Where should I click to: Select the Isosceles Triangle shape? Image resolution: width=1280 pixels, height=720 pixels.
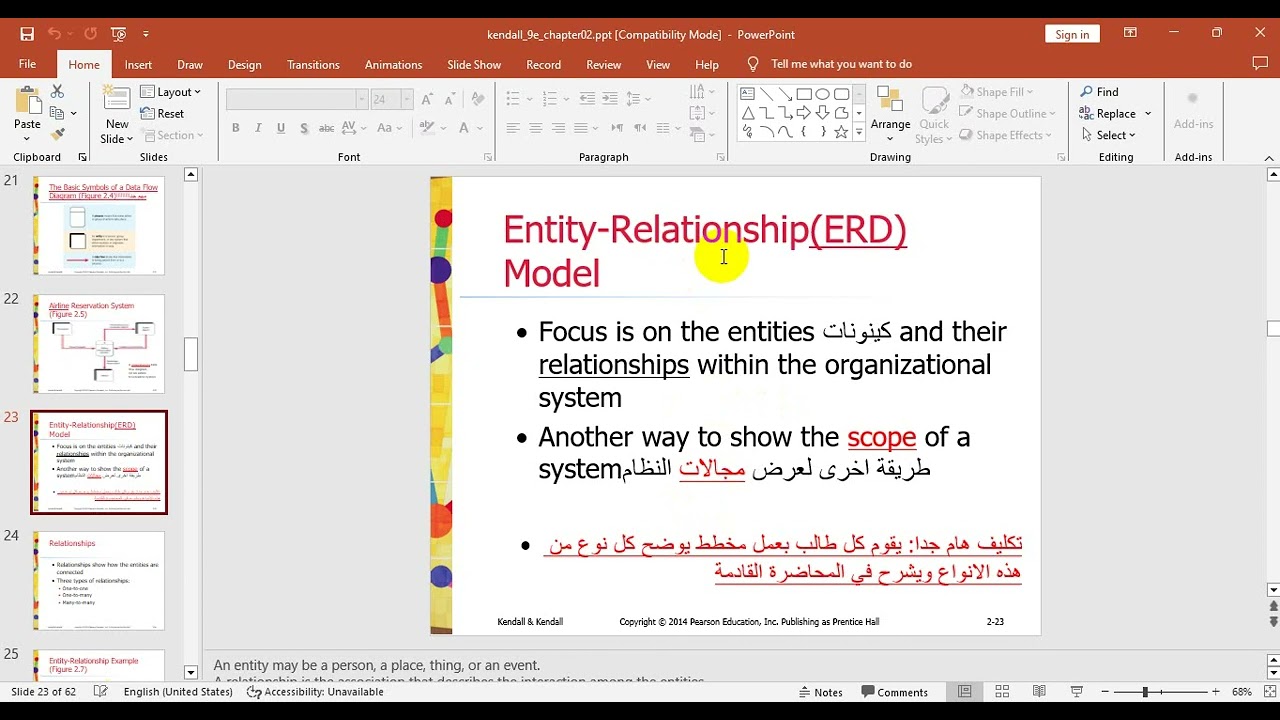point(747,113)
